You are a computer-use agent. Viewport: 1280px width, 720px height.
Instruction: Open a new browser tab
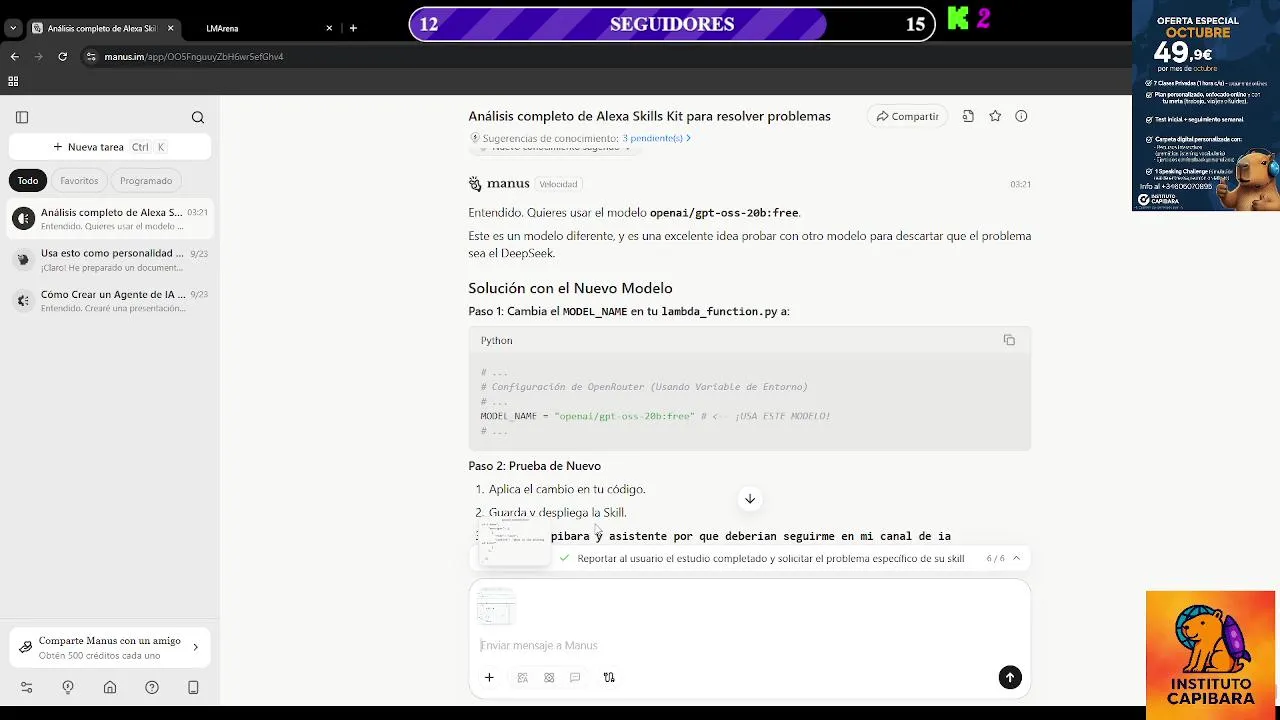pos(353,28)
